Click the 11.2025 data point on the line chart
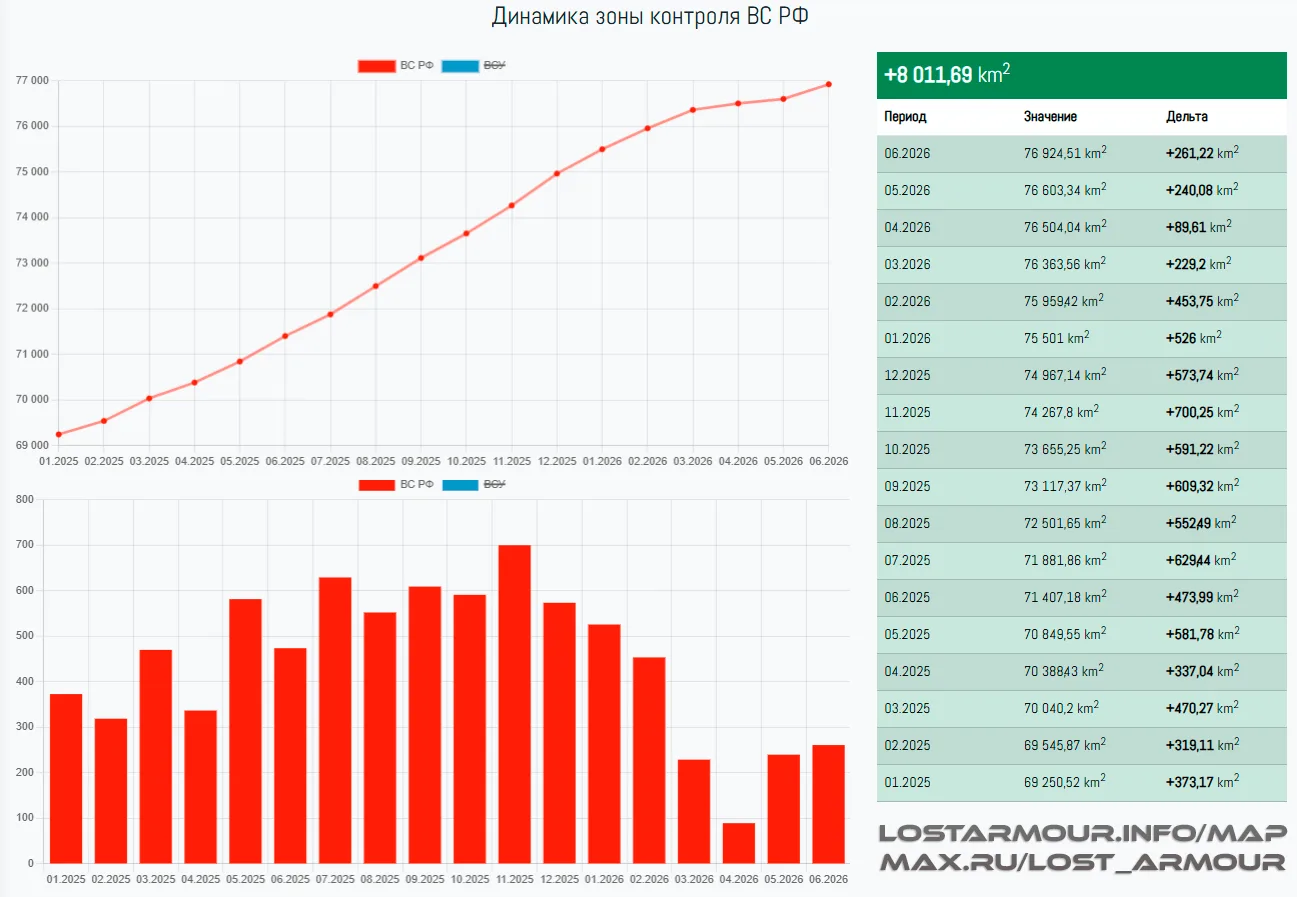The image size is (1297, 897). (512, 205)
